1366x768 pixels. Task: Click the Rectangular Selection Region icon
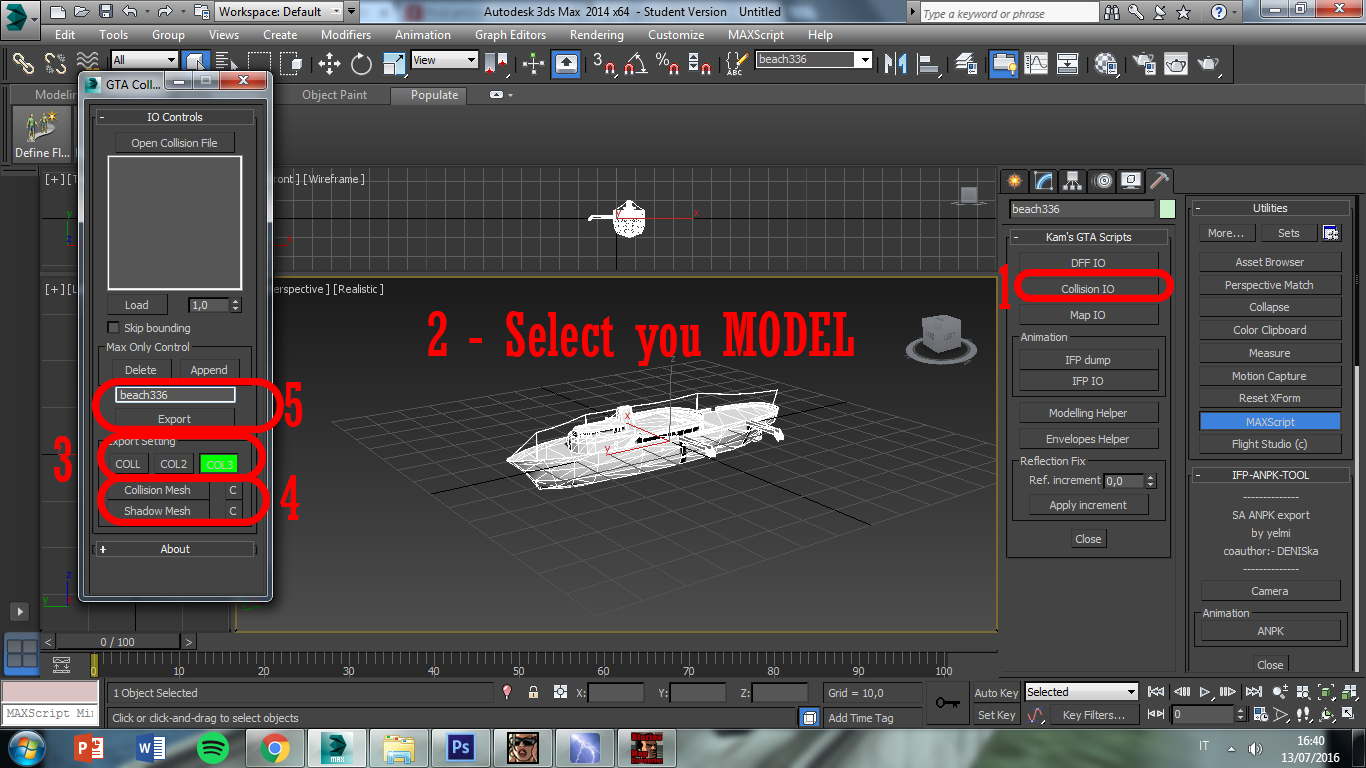(260, 63)
